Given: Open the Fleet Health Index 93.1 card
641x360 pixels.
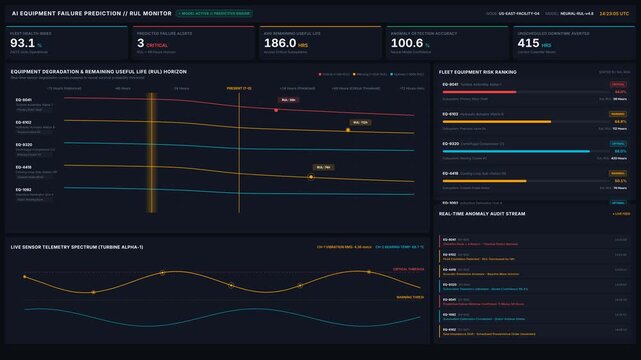Looking at the screenshot, I should (67, 43).
